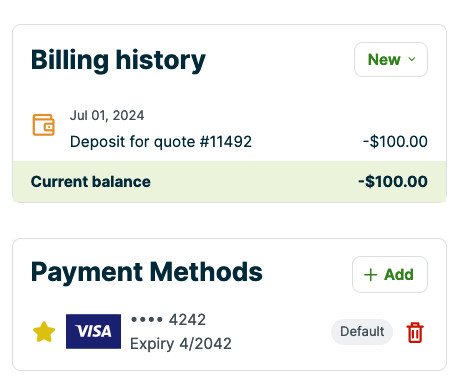Image resolution: width=457 pixels, height=383 pixels.
Task: Open Deposit for quote #11492 entry
Action: tap(161, 142)
